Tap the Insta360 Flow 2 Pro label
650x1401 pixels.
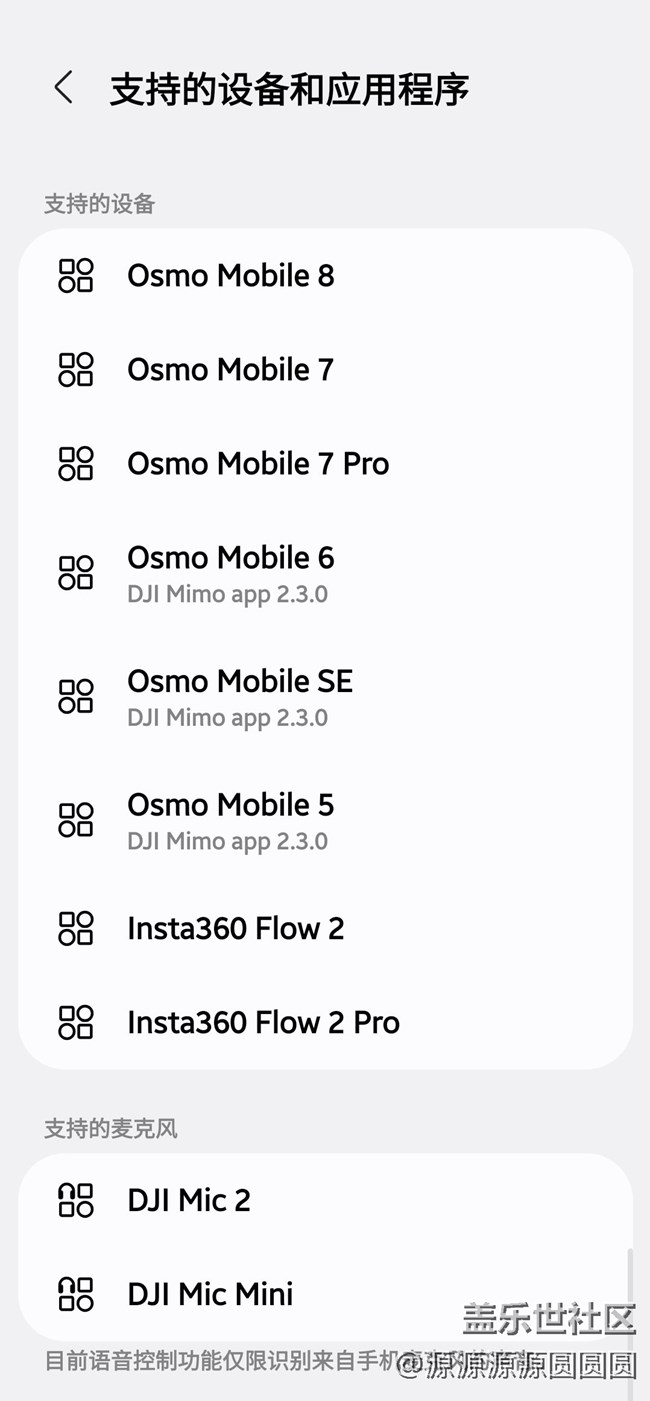(x=263, y=1022)
